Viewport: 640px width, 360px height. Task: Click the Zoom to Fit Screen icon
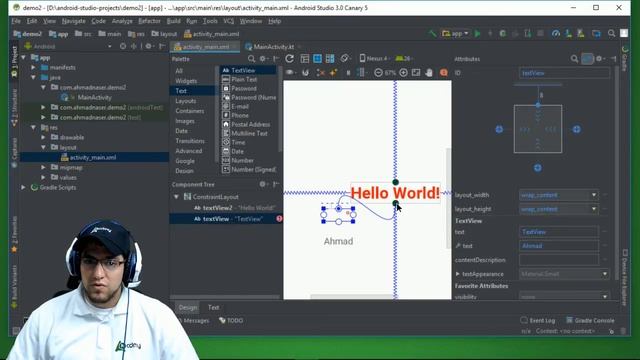[416, 73]
